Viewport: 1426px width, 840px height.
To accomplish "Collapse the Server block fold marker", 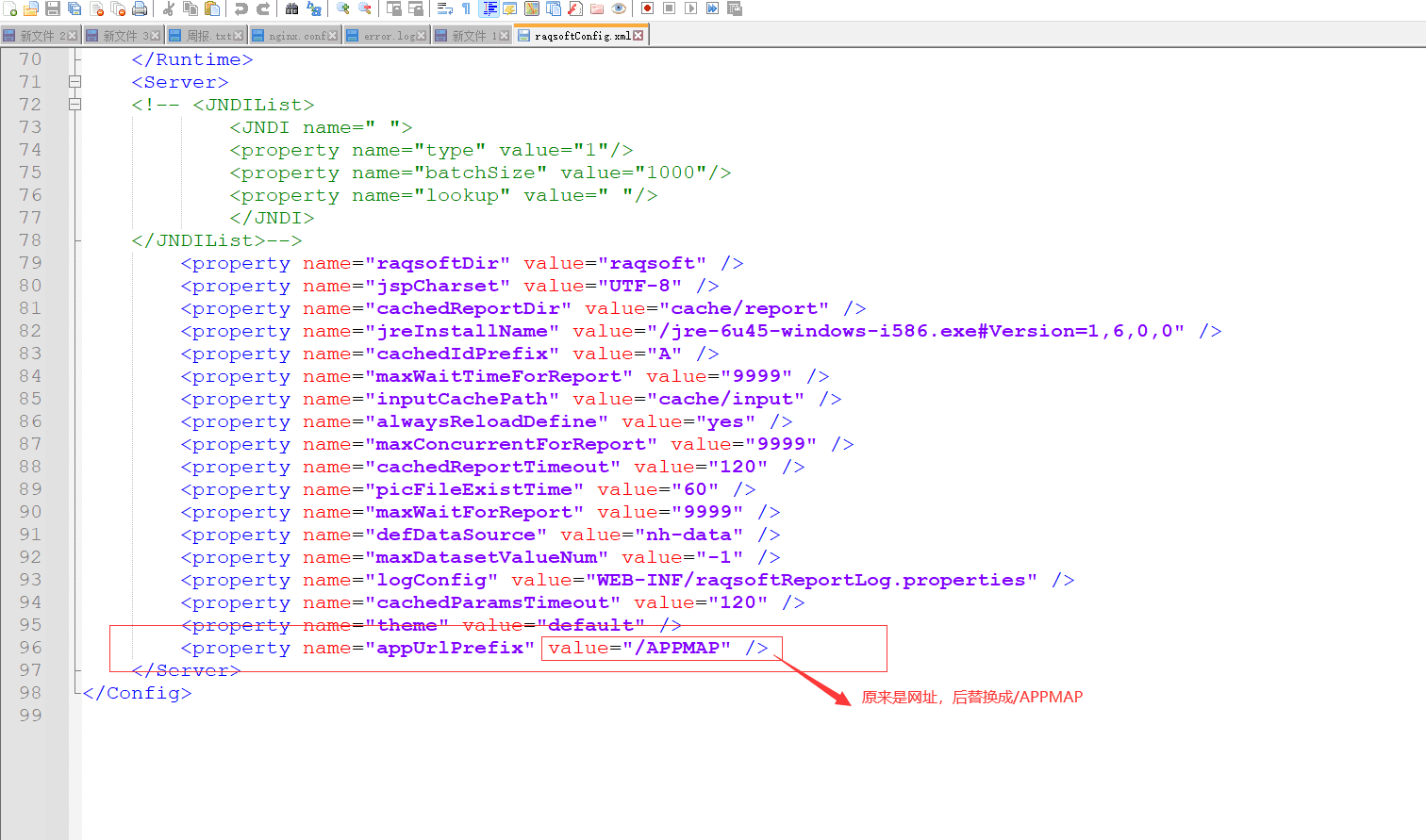I will [x=75, y=82].
